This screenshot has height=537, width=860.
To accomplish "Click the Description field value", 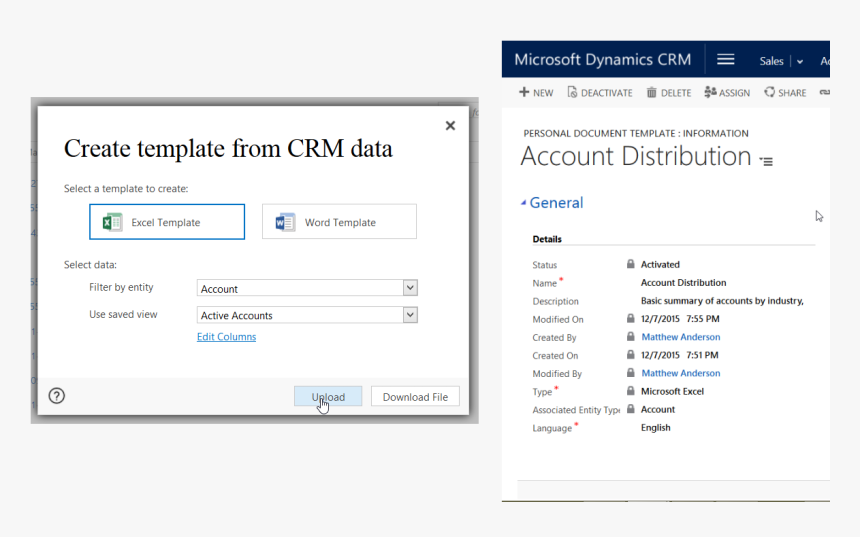I will 722,301.
